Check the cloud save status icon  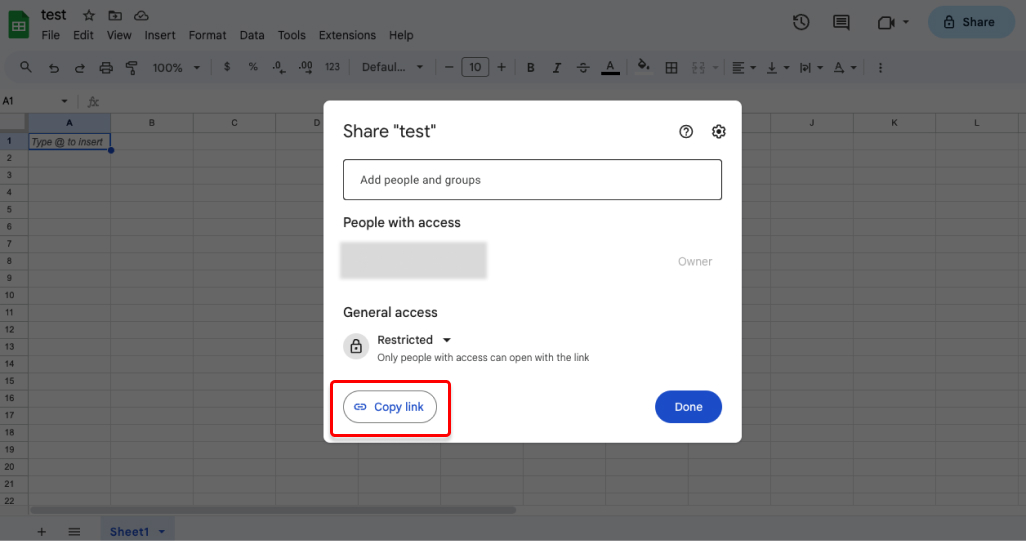pyautogui.click(x=141, y=15)
